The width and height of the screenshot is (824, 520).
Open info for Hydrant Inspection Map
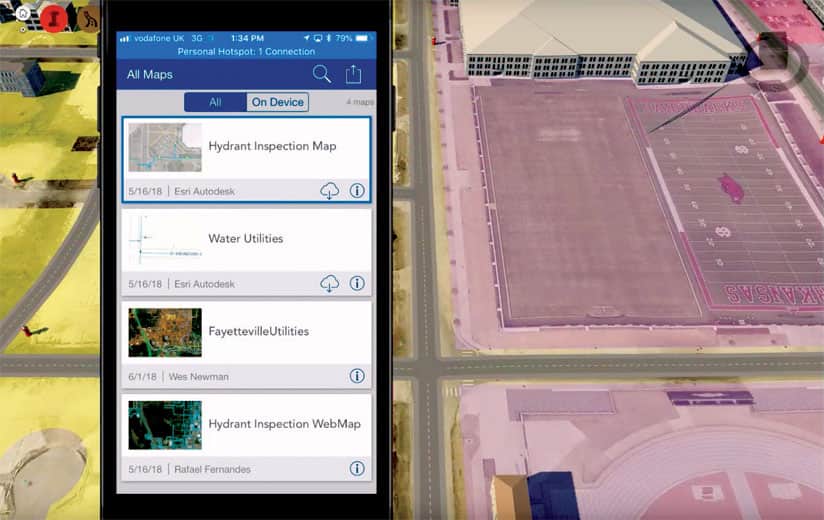357,191
